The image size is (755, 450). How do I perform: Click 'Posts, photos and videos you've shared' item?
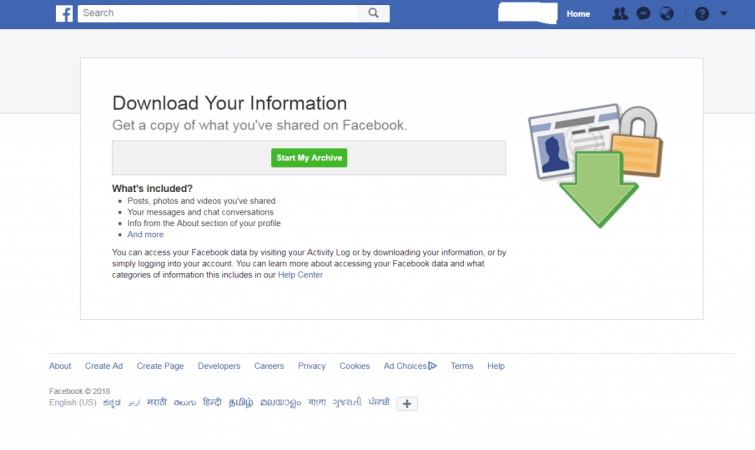coord(201,201)
